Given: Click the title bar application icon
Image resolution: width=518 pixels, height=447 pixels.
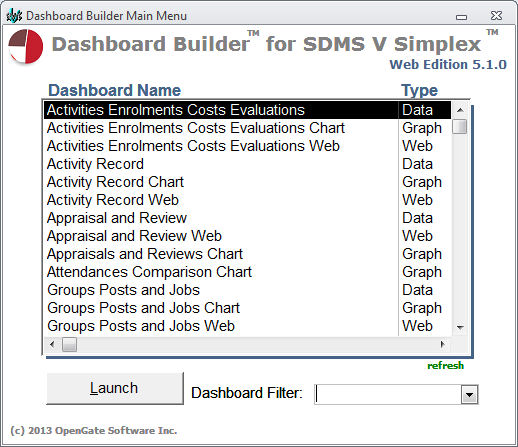Looking at the screenshot, I should pos(14,16).
